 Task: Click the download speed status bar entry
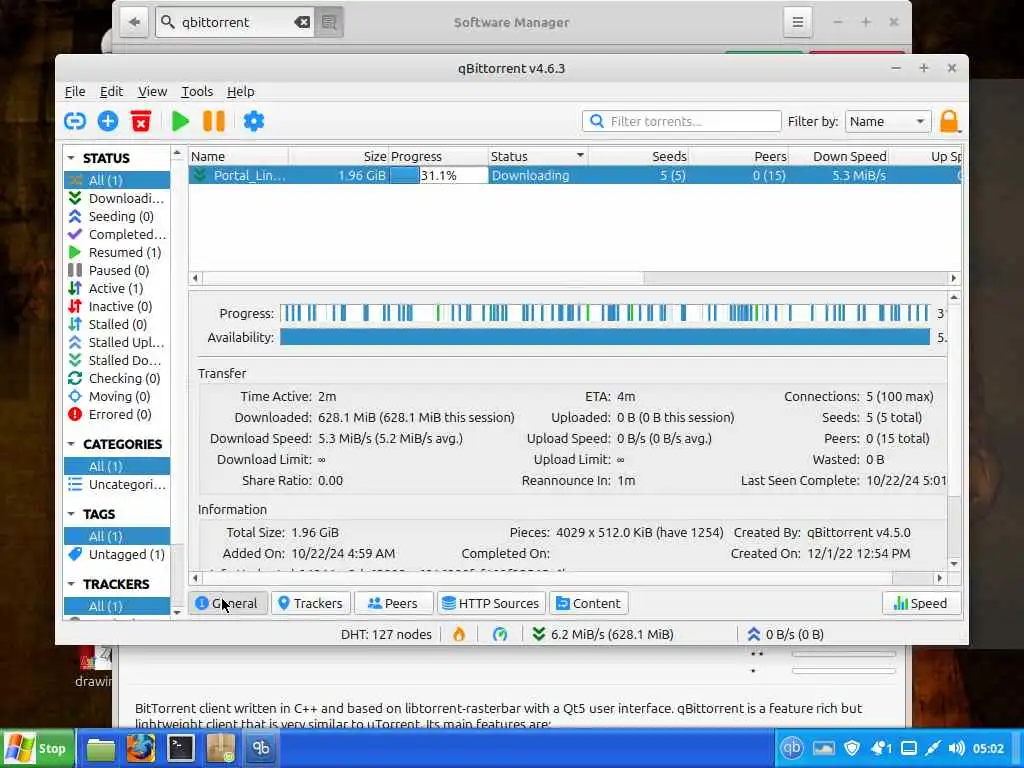[603, 635]
